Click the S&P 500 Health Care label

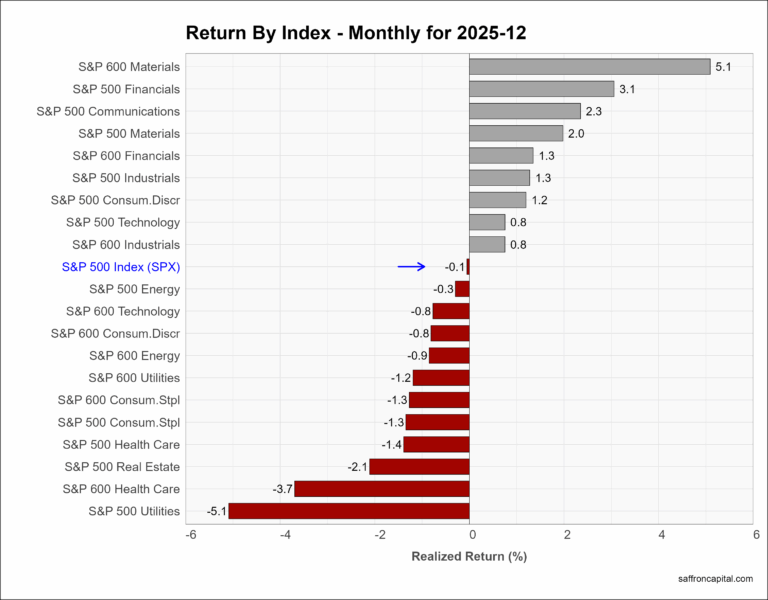coord(121,444)
